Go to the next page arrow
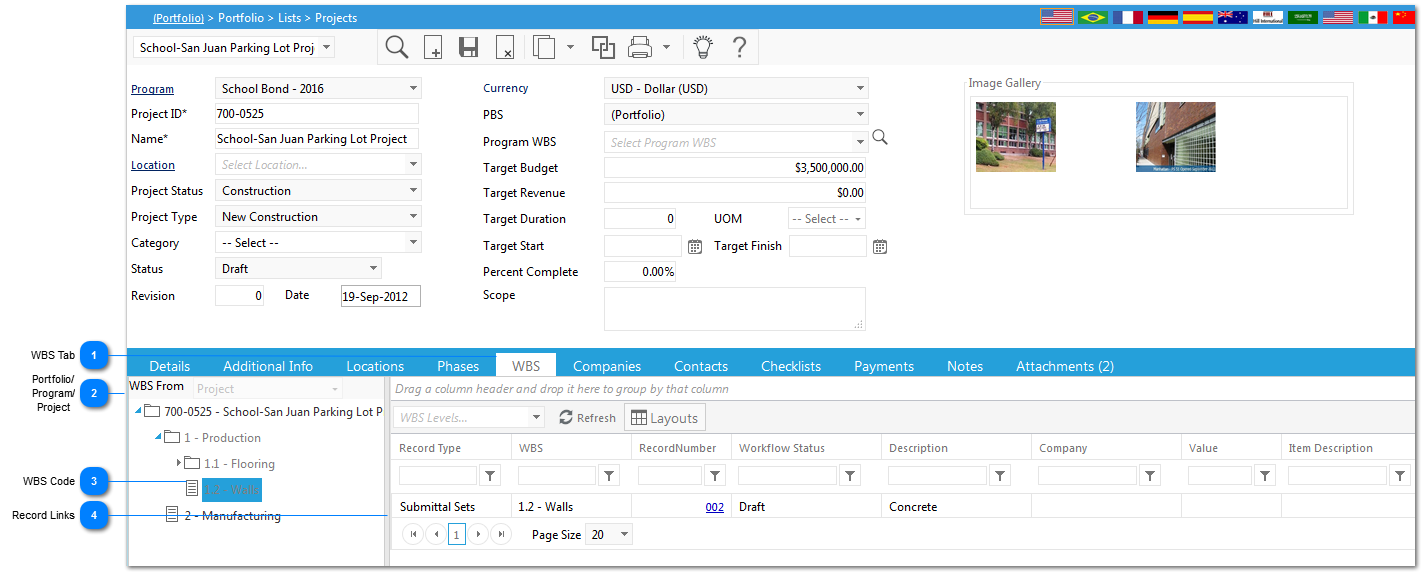 point(479,535)
